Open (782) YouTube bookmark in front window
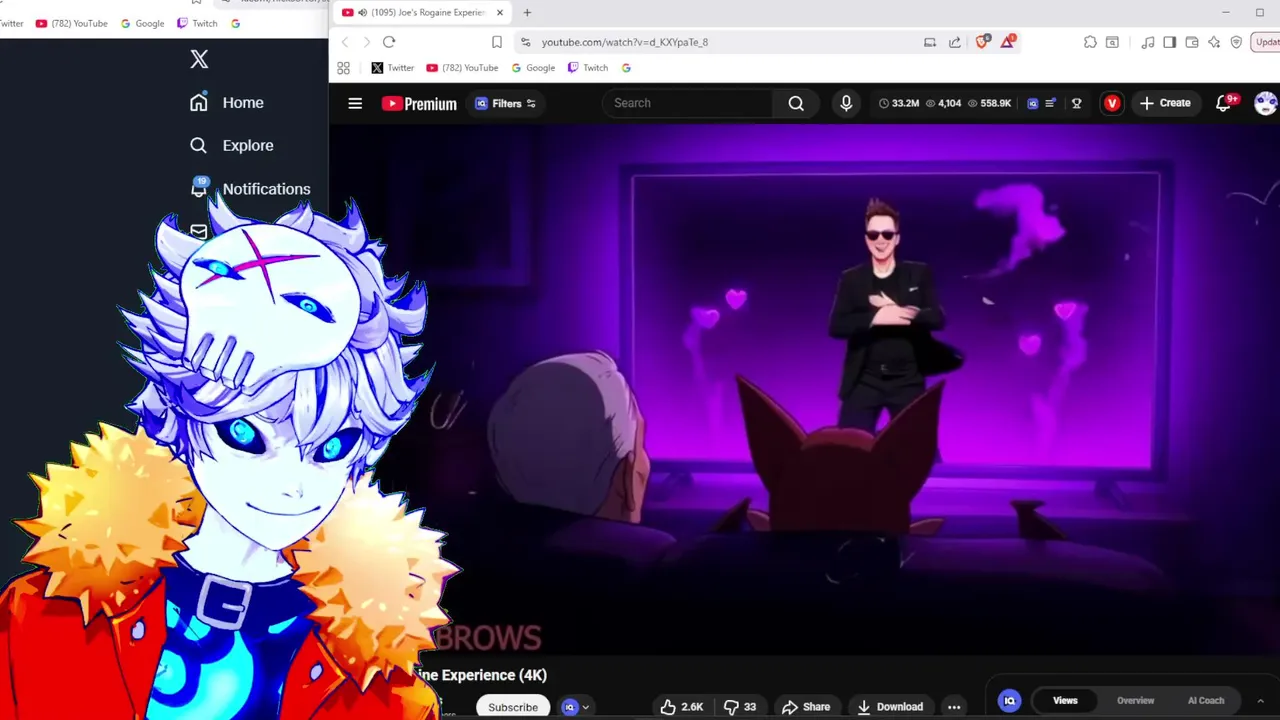Screen dimensions: 1280x720 [x=462, y=68]
